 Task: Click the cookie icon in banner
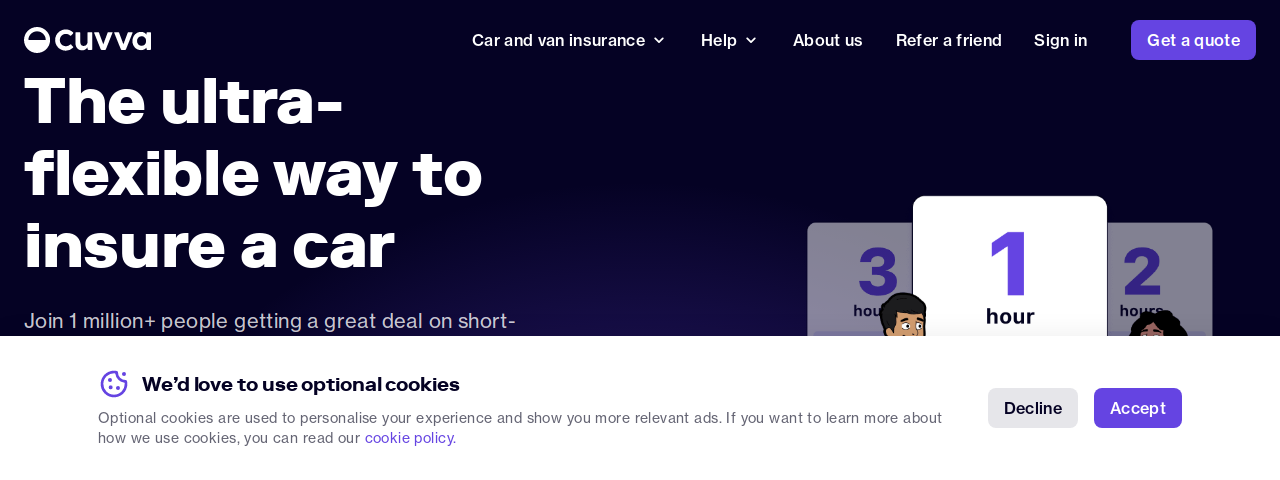(114, 384)
